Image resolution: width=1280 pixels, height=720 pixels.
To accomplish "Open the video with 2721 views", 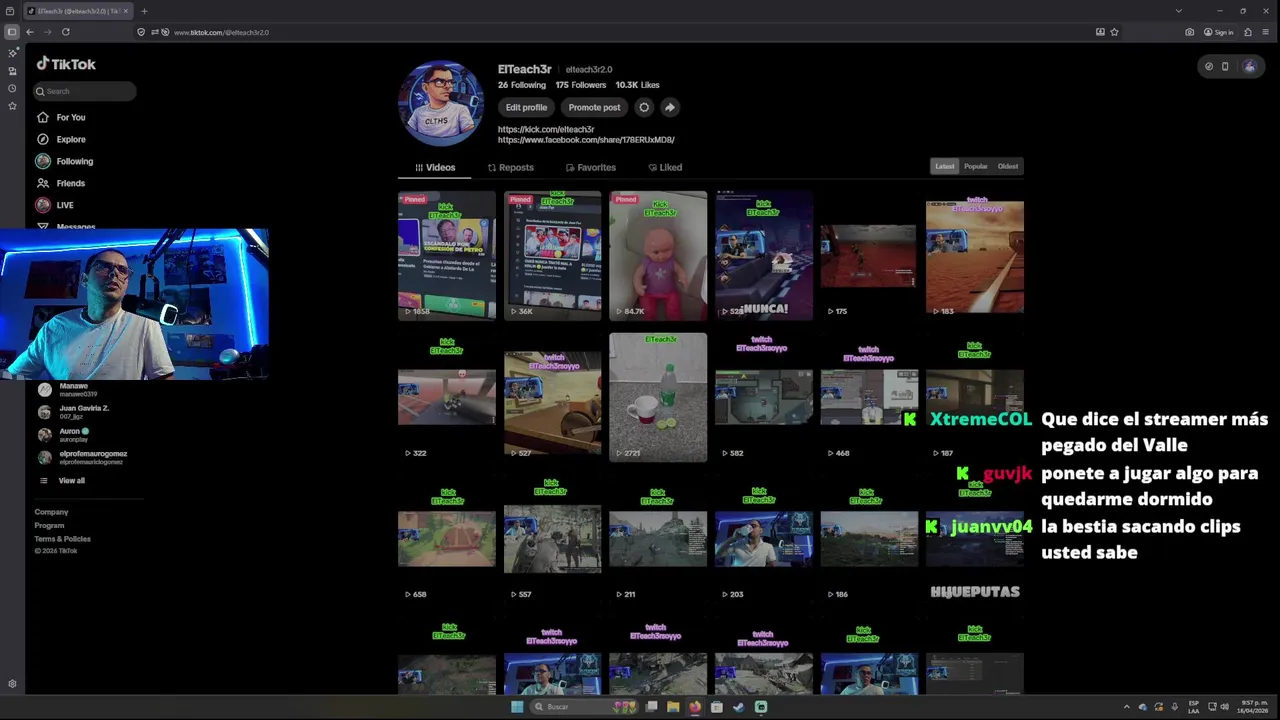I will point(658,397).
